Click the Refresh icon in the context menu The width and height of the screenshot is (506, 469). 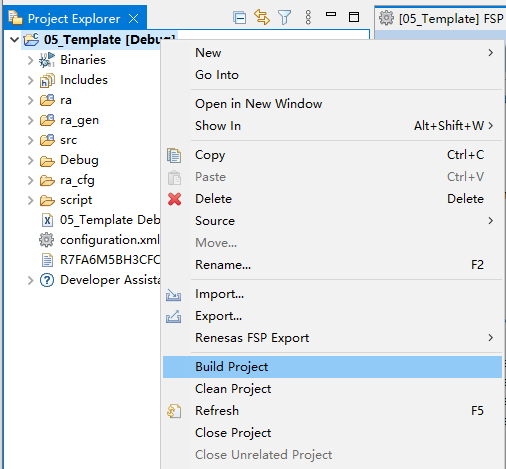174,411
